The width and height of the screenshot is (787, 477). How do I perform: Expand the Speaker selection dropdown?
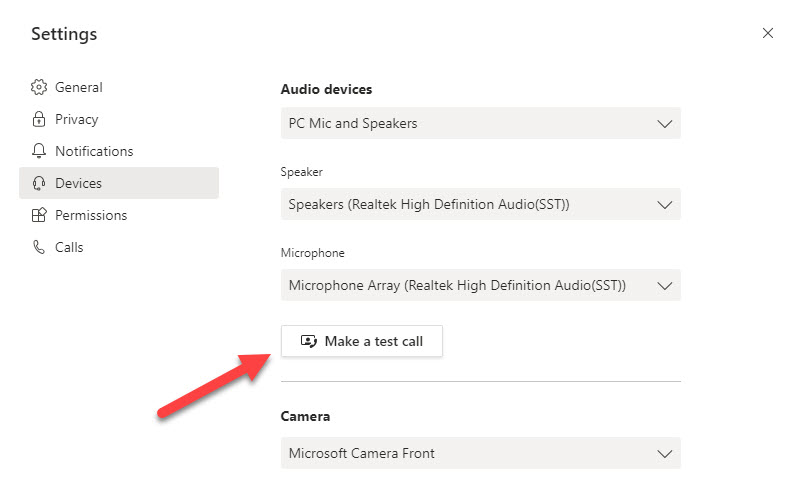tap(480, 205)
